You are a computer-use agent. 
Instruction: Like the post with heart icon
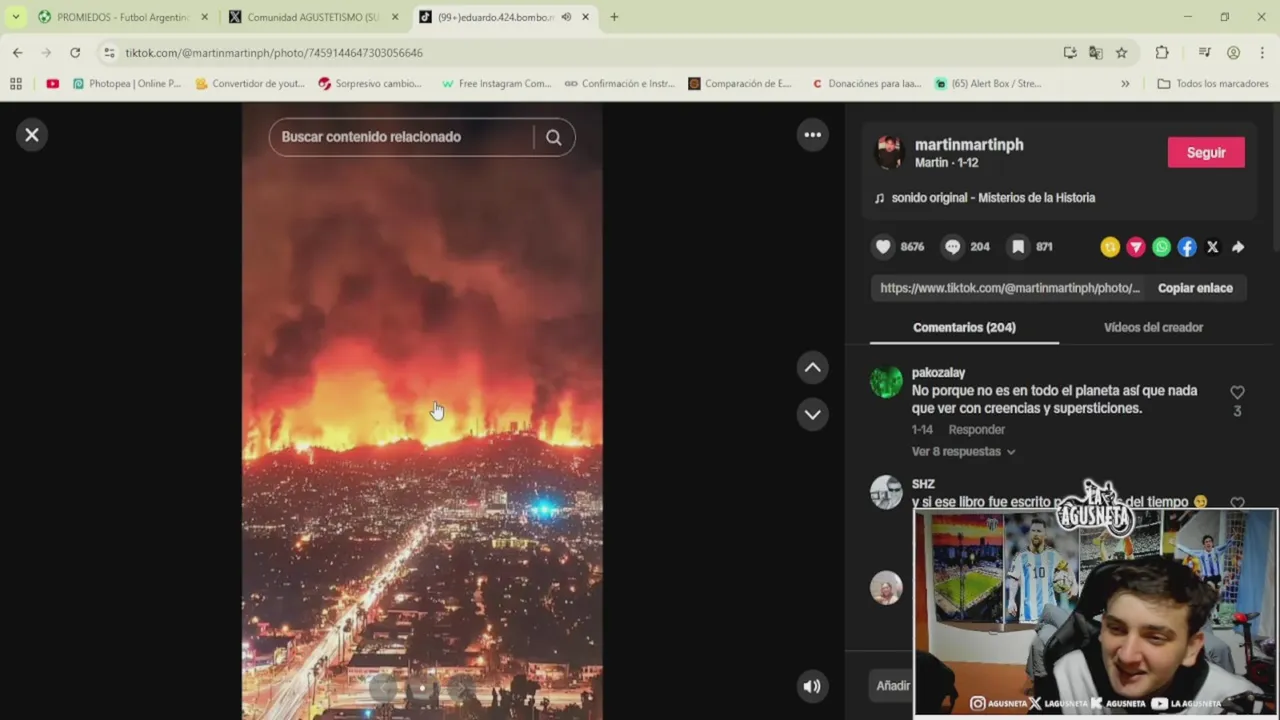tap(883, 247)
